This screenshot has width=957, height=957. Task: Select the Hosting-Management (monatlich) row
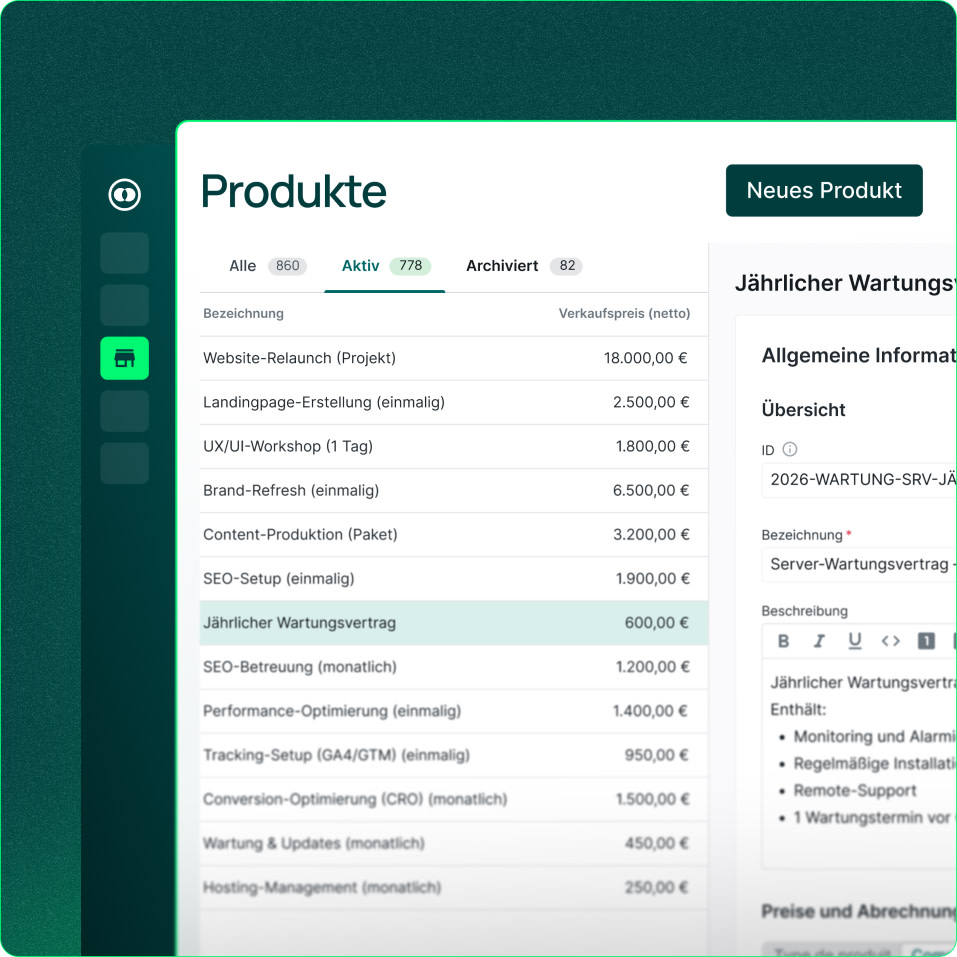[x=454, y=887]
